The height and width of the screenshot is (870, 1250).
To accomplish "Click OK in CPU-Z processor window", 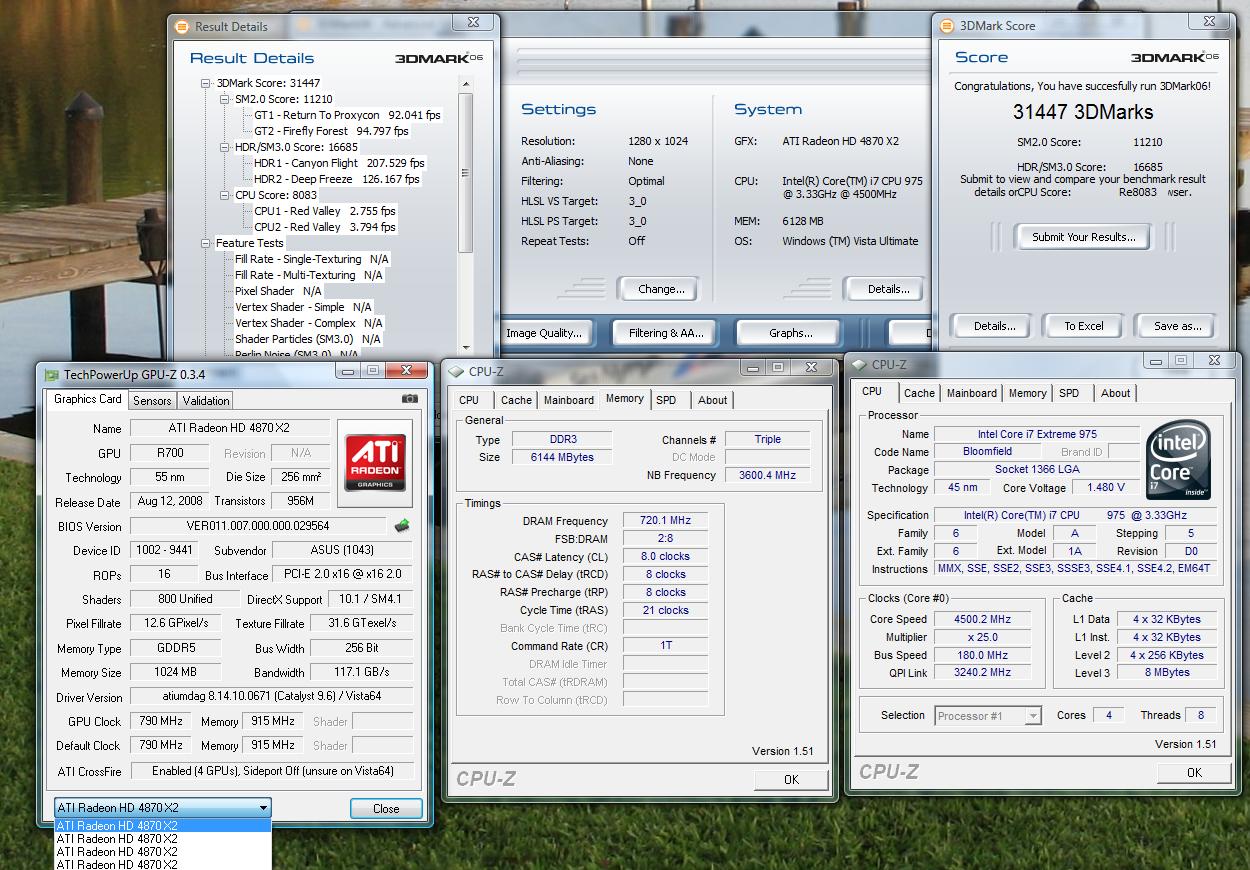I will (1194, 772).
